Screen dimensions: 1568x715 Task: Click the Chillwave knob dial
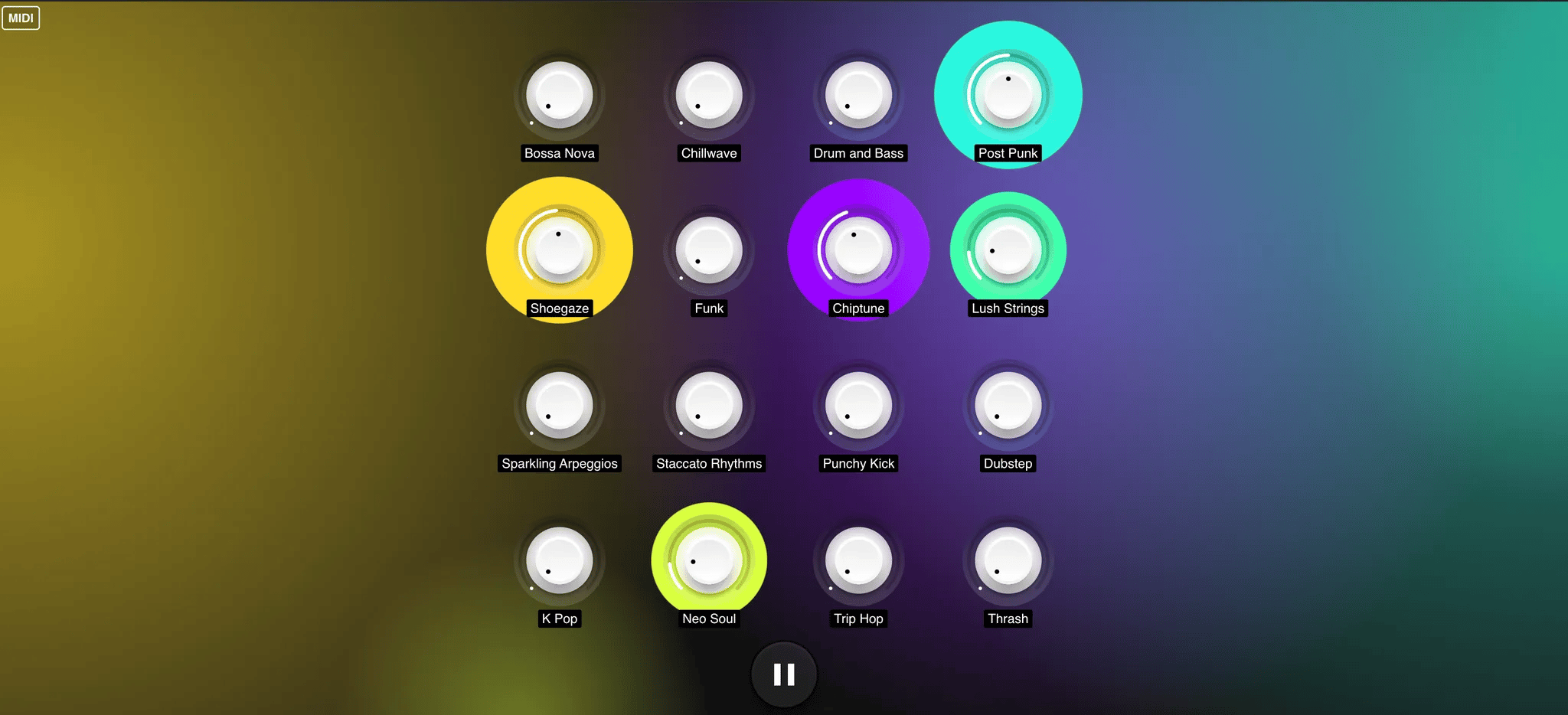[709, 95]
